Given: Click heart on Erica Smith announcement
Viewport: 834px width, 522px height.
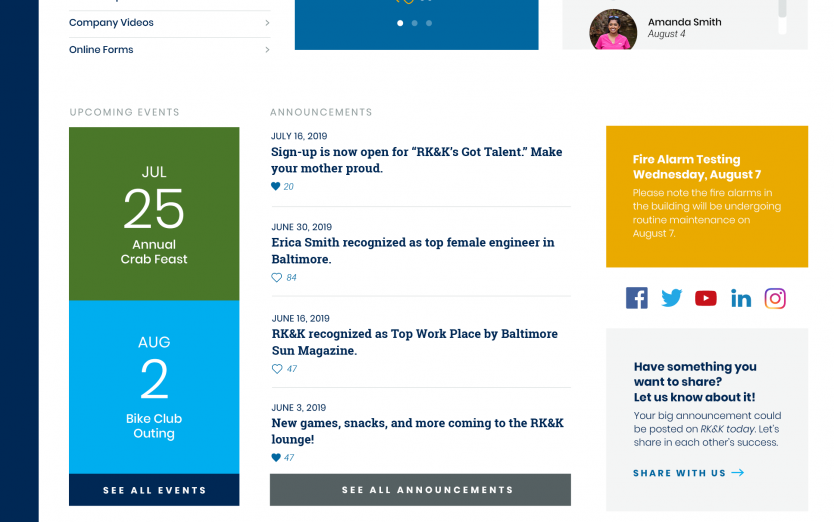Looking at the screenshot, I should pyautogui.click(x=277, y=278).
